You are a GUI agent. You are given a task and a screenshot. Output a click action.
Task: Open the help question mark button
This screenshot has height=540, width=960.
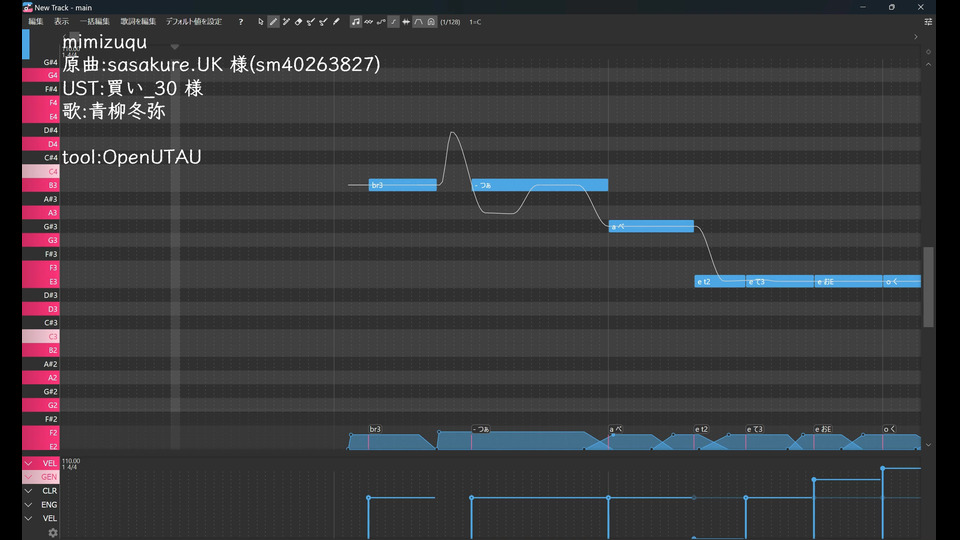click(241, 22)
